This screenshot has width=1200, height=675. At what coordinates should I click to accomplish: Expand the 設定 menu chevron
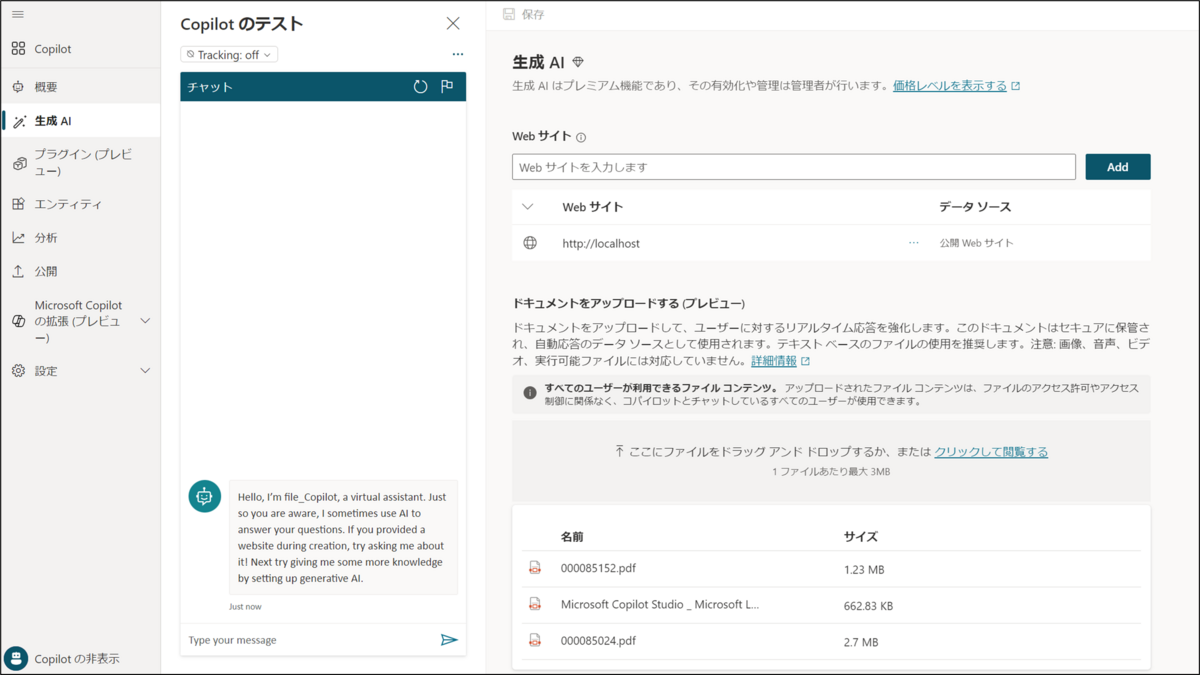145,371
